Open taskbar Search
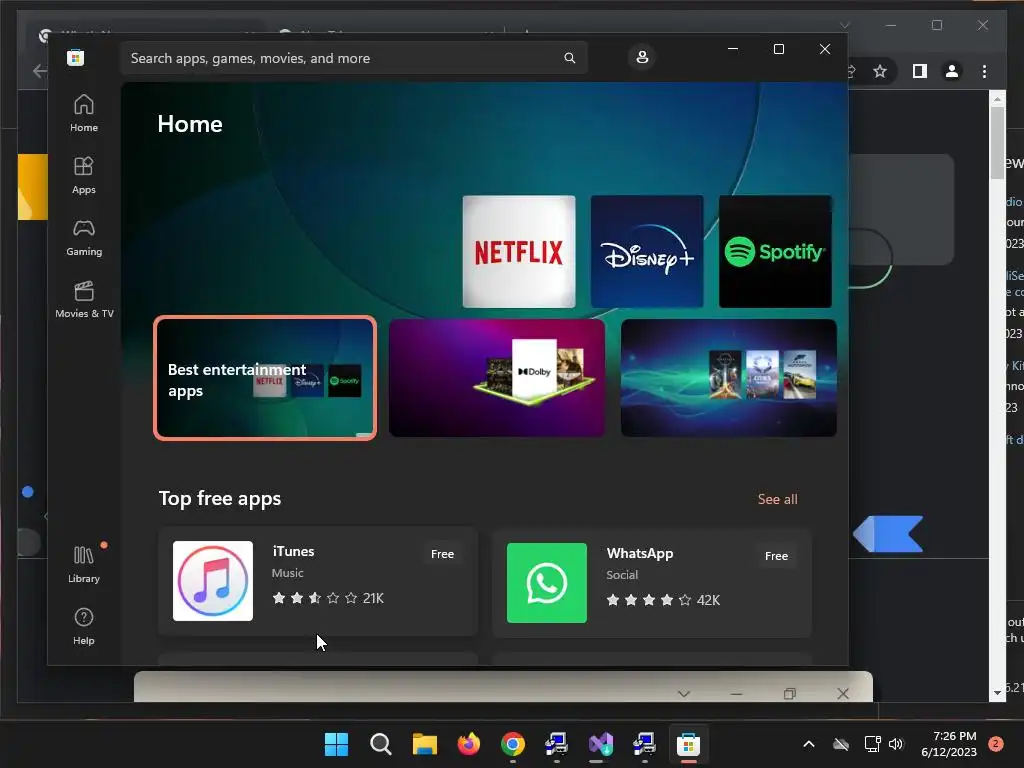 pos(380,744)
